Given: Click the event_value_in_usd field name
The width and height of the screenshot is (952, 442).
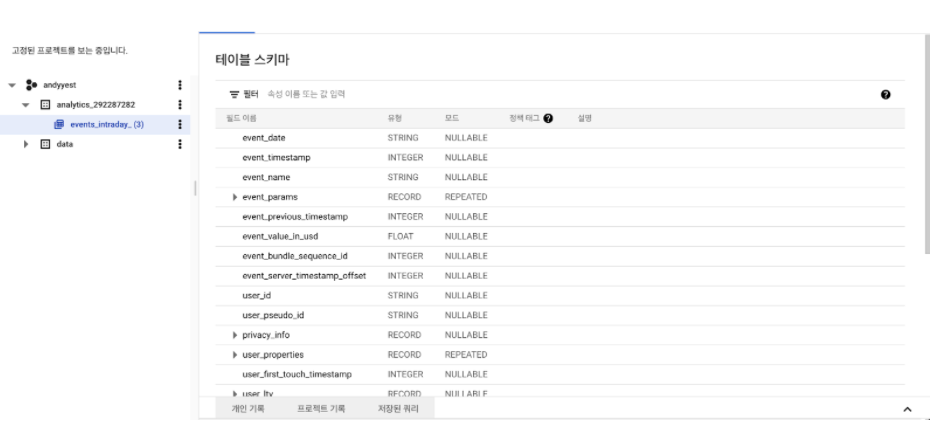Looking at the screenshot, I should [280, 236].
